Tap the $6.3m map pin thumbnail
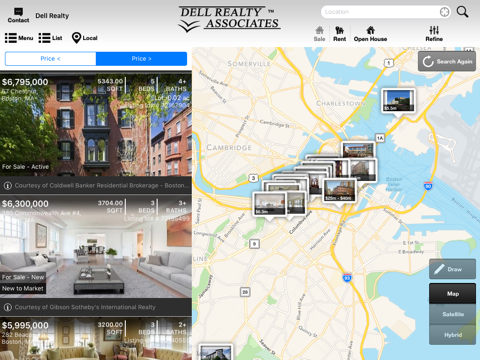The height and width of the screenshot is (360, 480). 270,204
